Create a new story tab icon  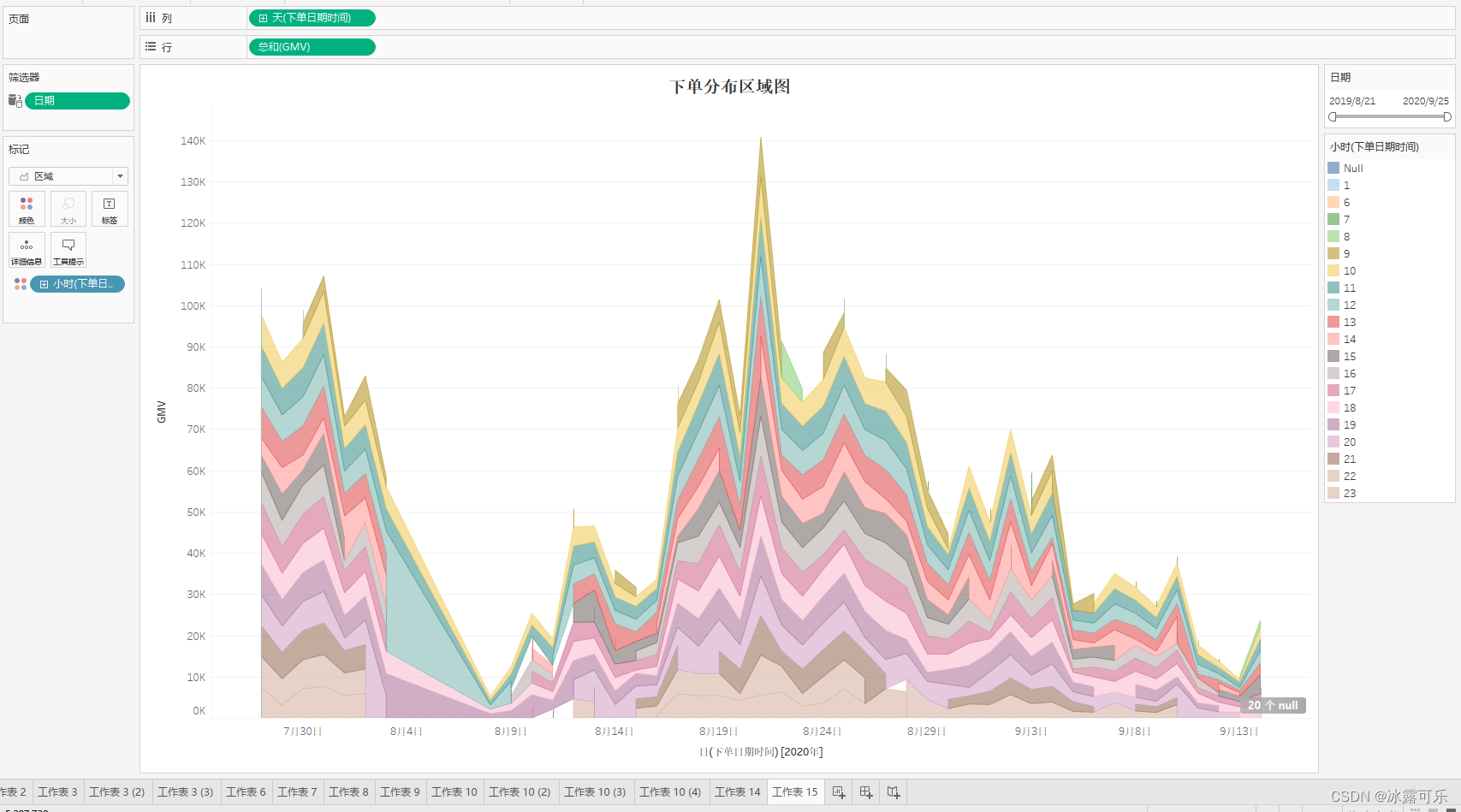point(894,792)
